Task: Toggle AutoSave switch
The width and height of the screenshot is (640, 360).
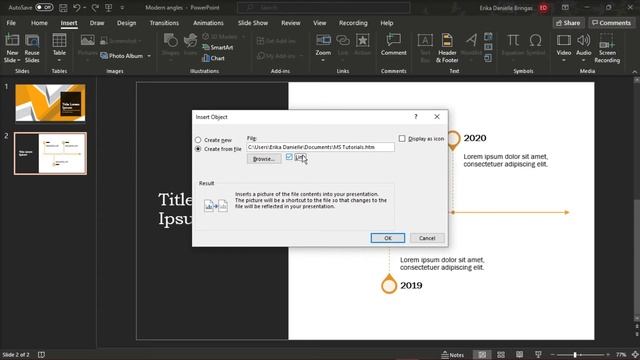Action: (44, 7)
